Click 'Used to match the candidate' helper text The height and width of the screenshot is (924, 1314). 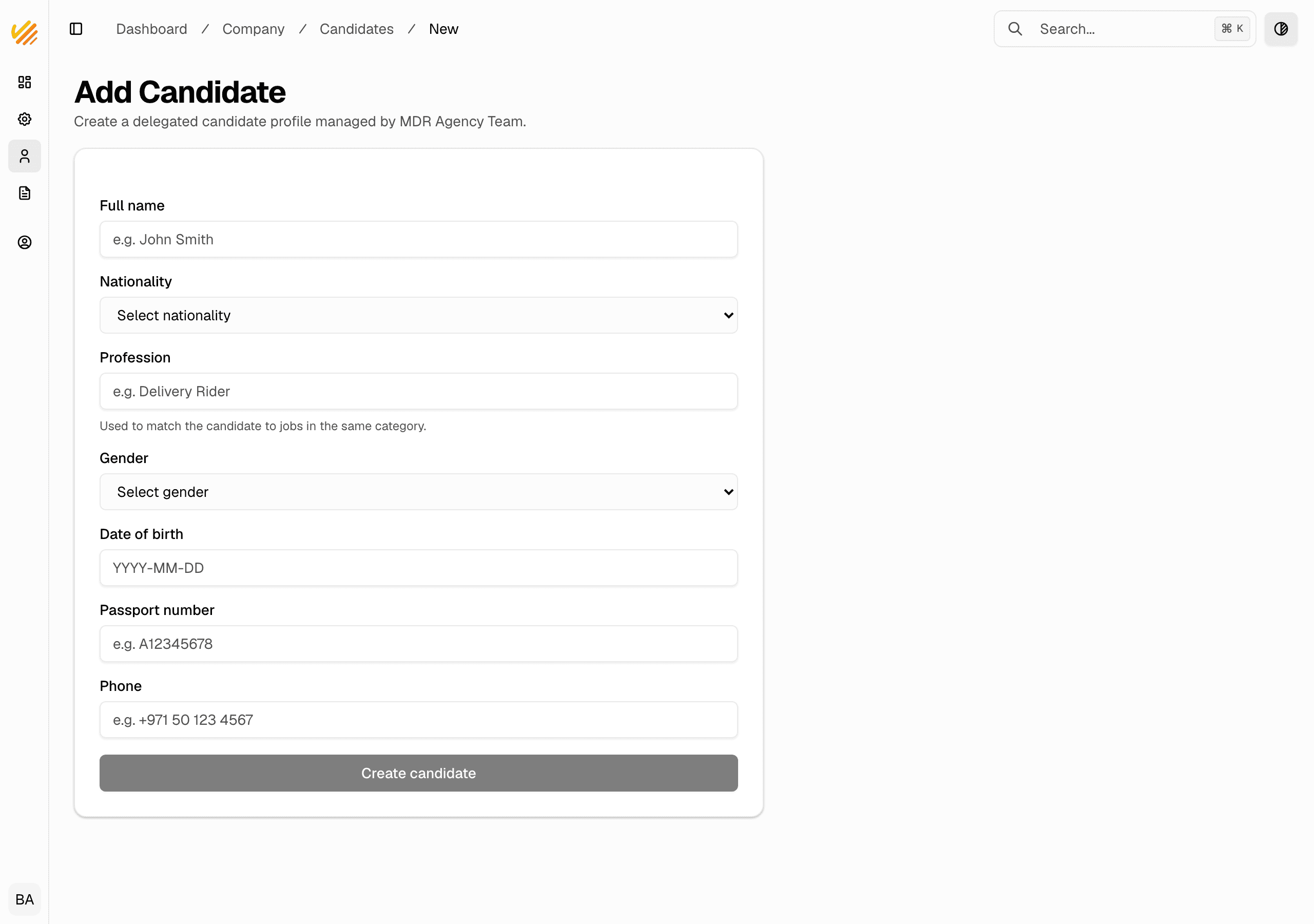tap(263, 426)
